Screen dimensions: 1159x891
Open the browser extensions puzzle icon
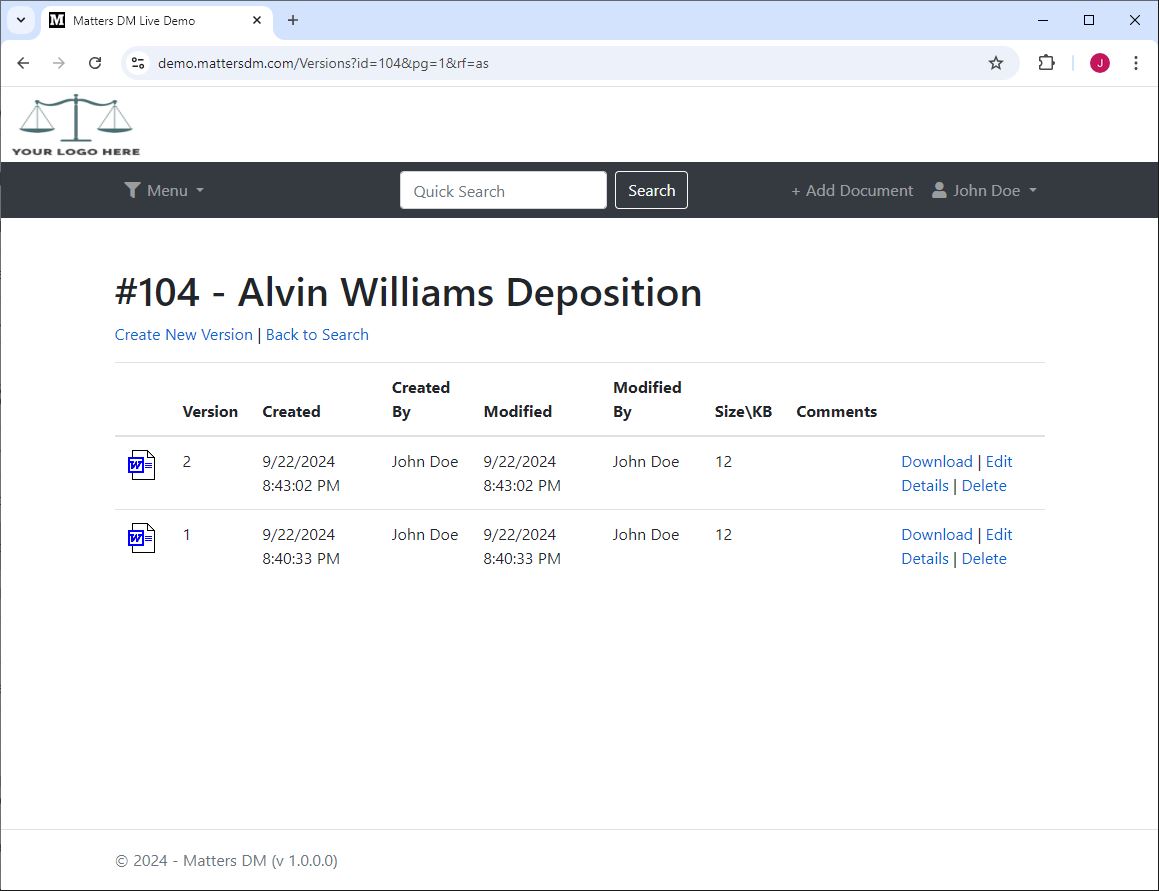1046,63
